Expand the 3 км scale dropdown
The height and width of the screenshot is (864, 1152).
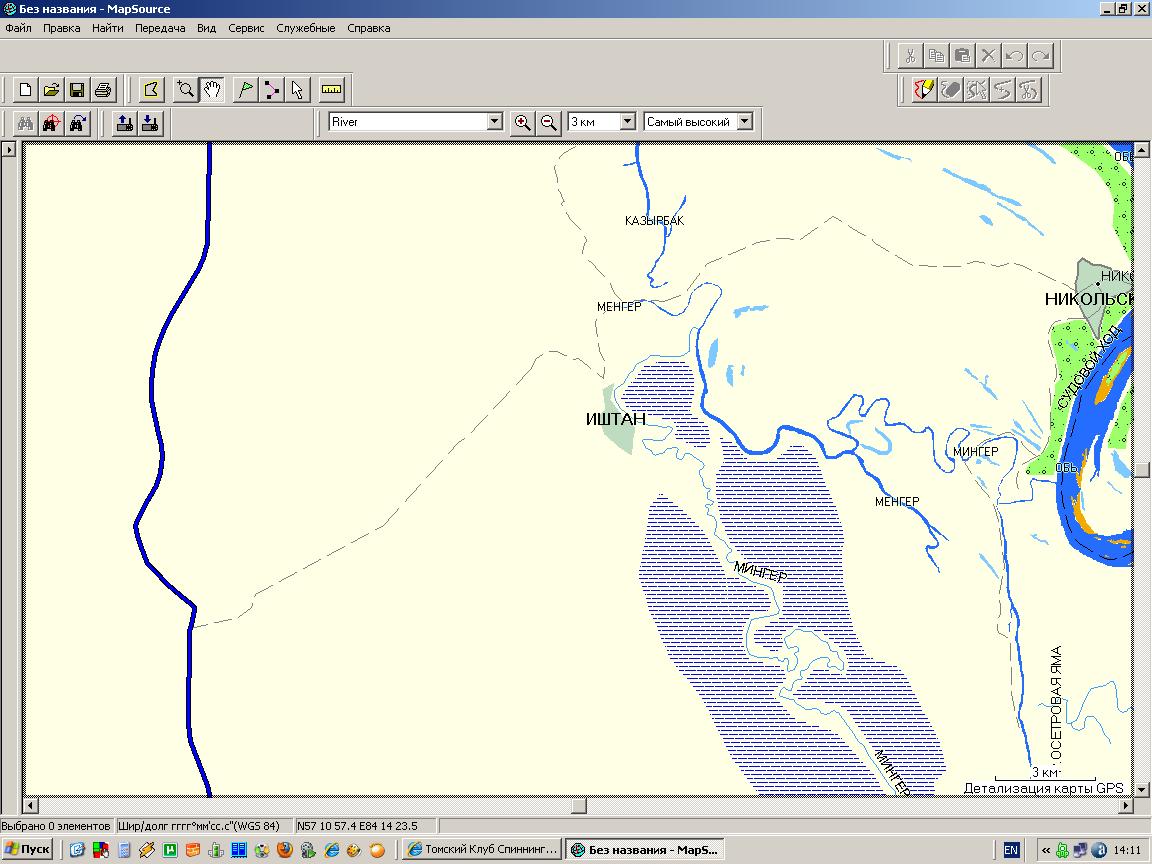pyautogui.click(x=628, y=122)
